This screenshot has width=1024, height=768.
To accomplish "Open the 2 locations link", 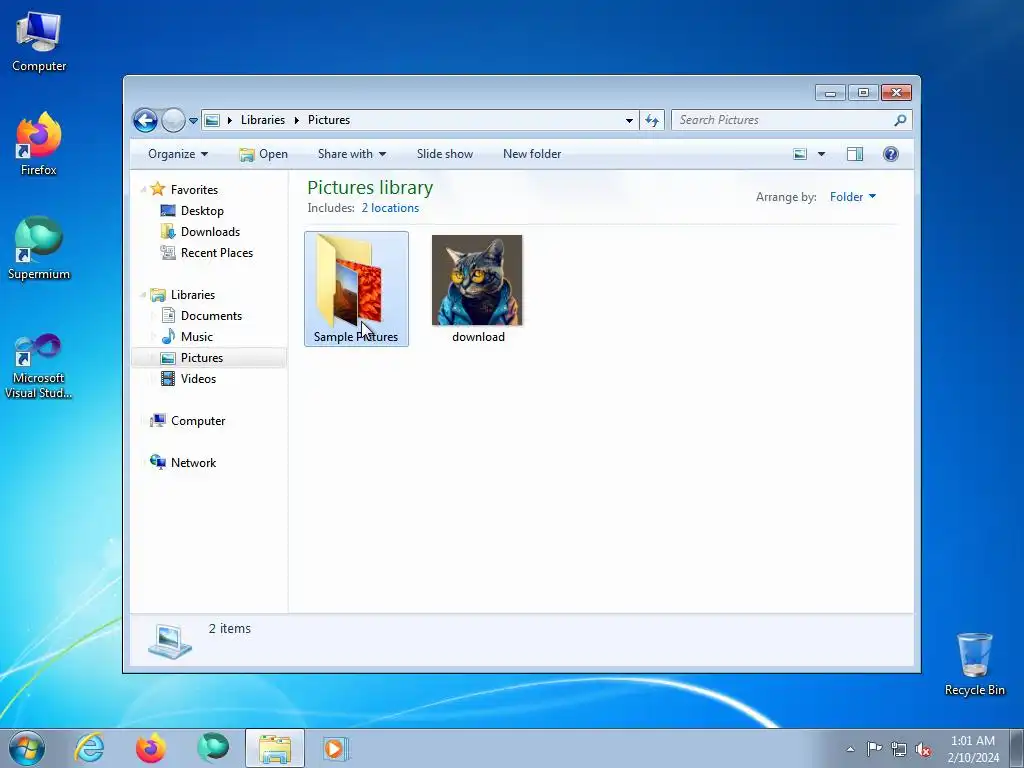I will tap(391, 208).
